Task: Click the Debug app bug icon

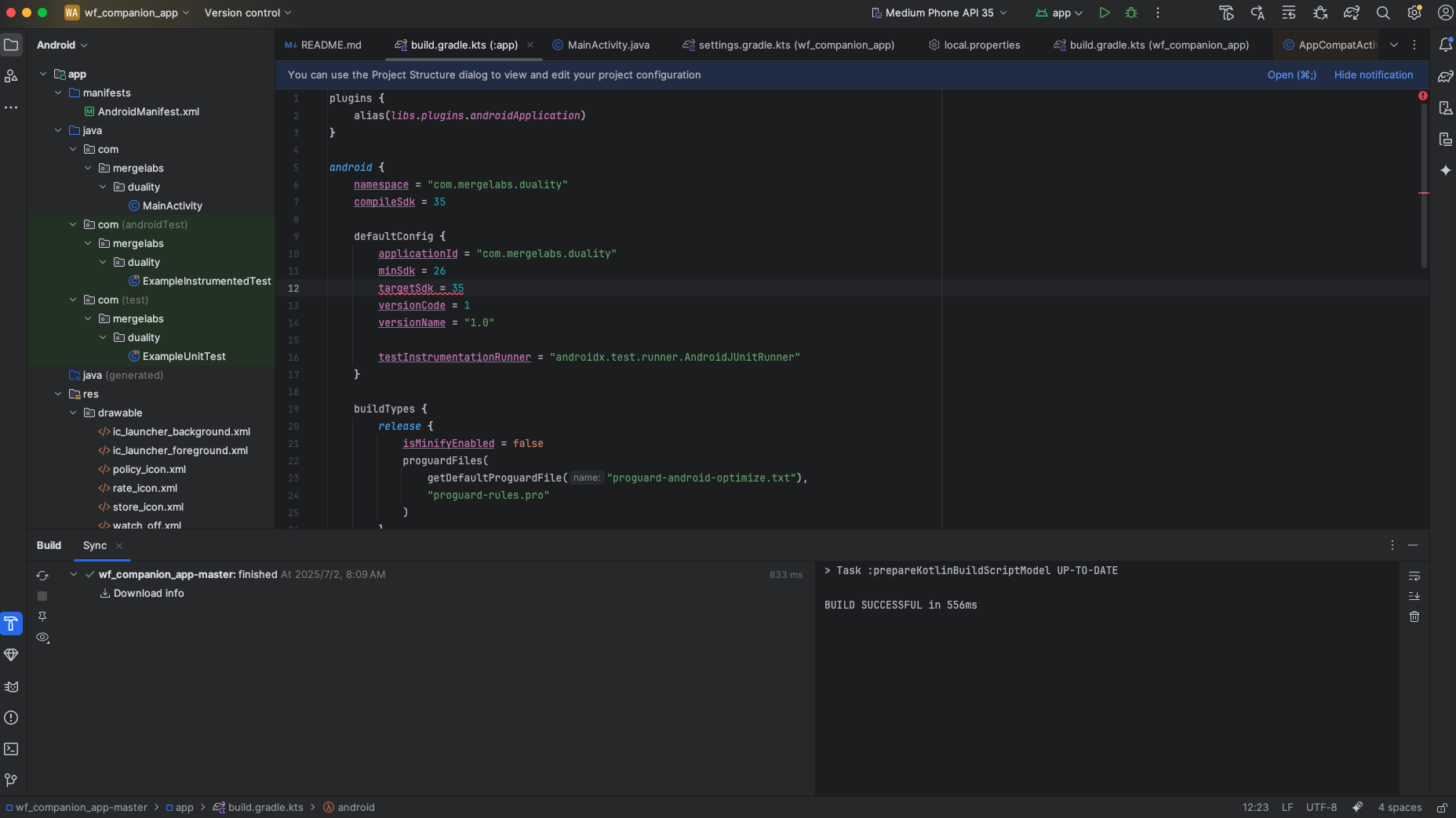Action: pos(1130,13)
